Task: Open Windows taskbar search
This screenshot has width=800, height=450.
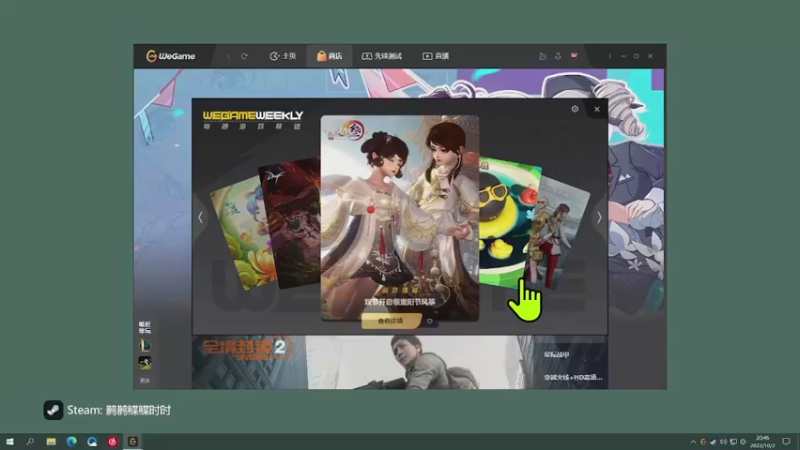Action: point(30,442)
